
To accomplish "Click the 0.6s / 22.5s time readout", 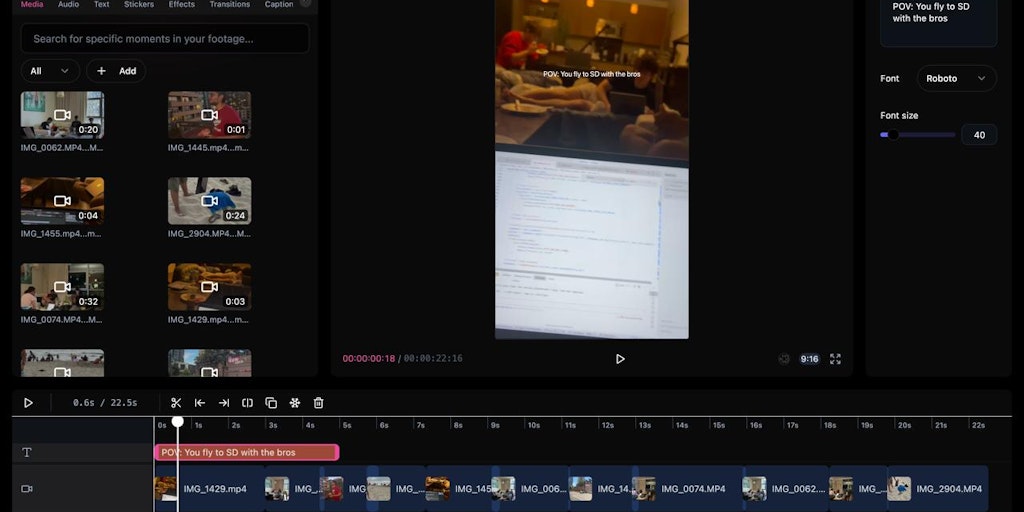I will tap(105, 403).
